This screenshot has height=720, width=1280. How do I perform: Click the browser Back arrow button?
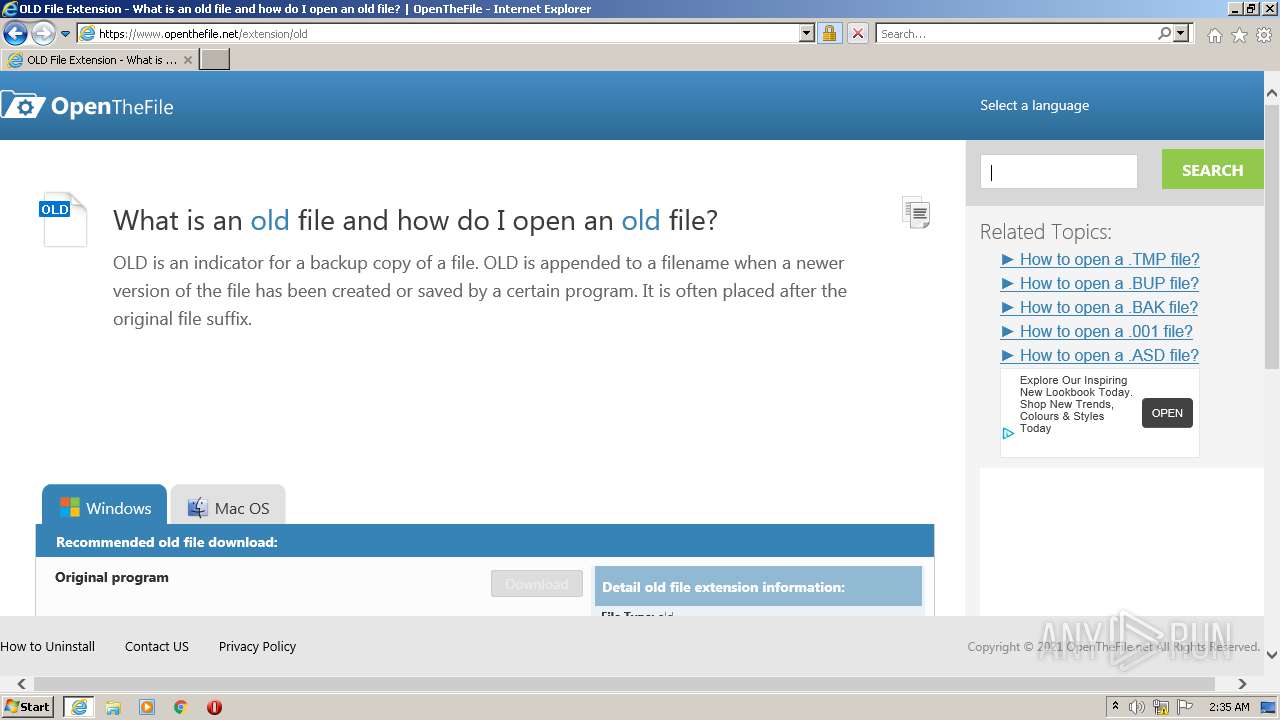pos(15,34)
